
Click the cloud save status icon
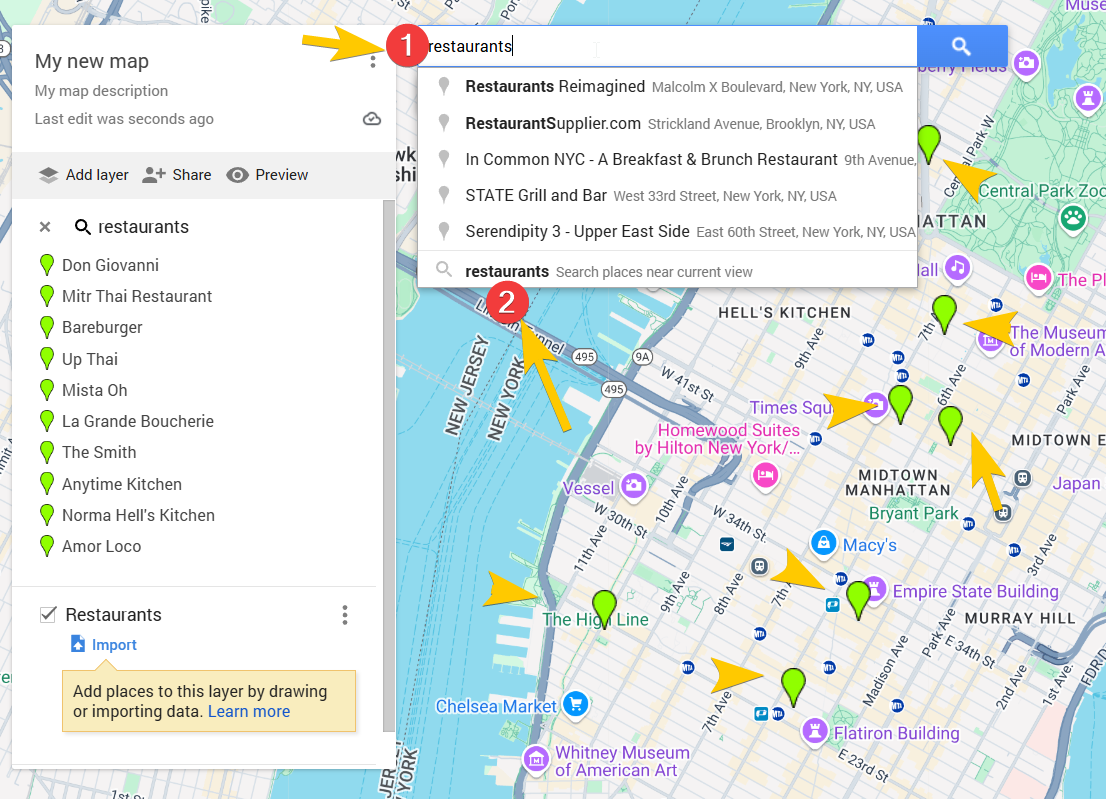pyautogui.click(x=372, y=118)
